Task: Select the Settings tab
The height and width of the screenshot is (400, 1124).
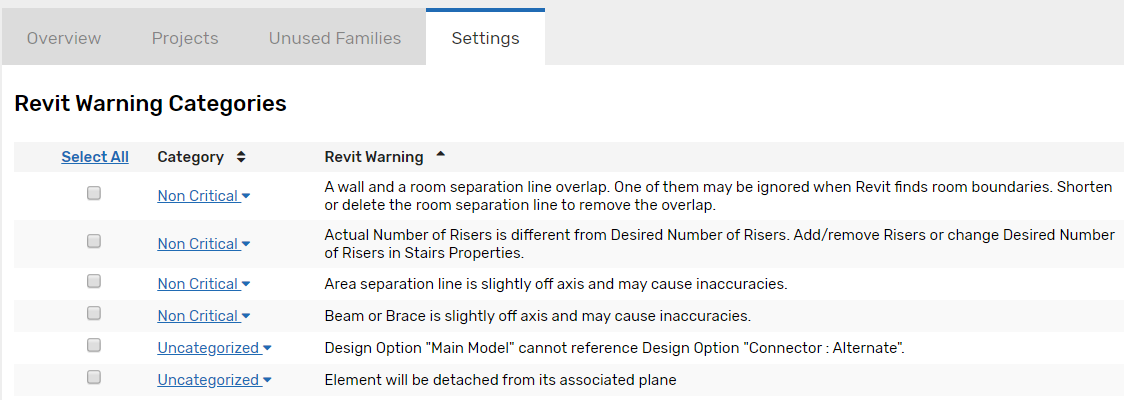Action: tap(485, 38)
